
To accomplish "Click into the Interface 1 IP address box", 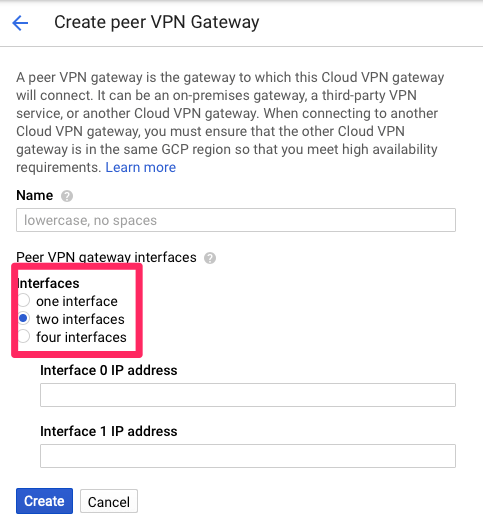I will [248, 456].
